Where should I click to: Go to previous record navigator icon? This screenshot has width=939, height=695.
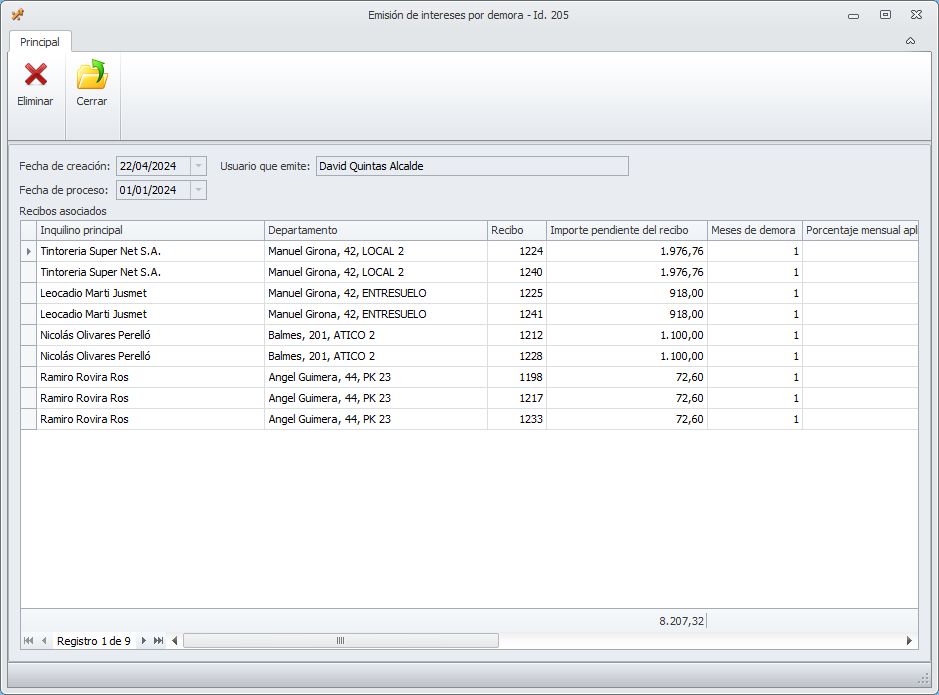(44, 640)
